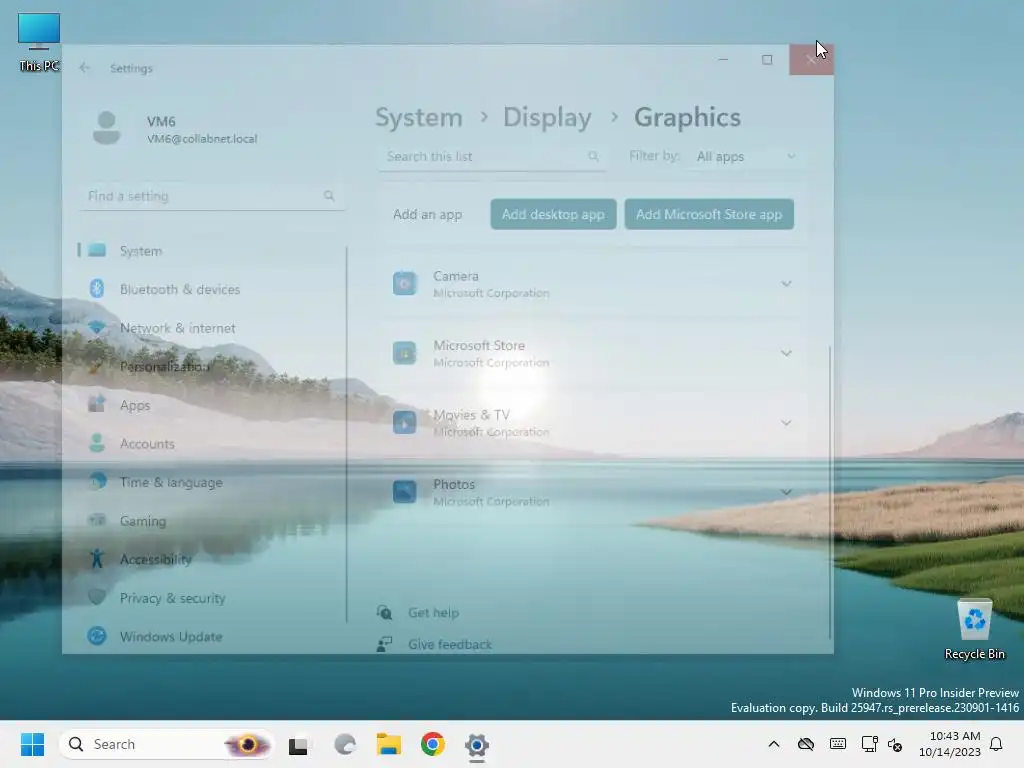Click the Camera app icon
This screenshot has width=1024, height=768.
(404, 283)
